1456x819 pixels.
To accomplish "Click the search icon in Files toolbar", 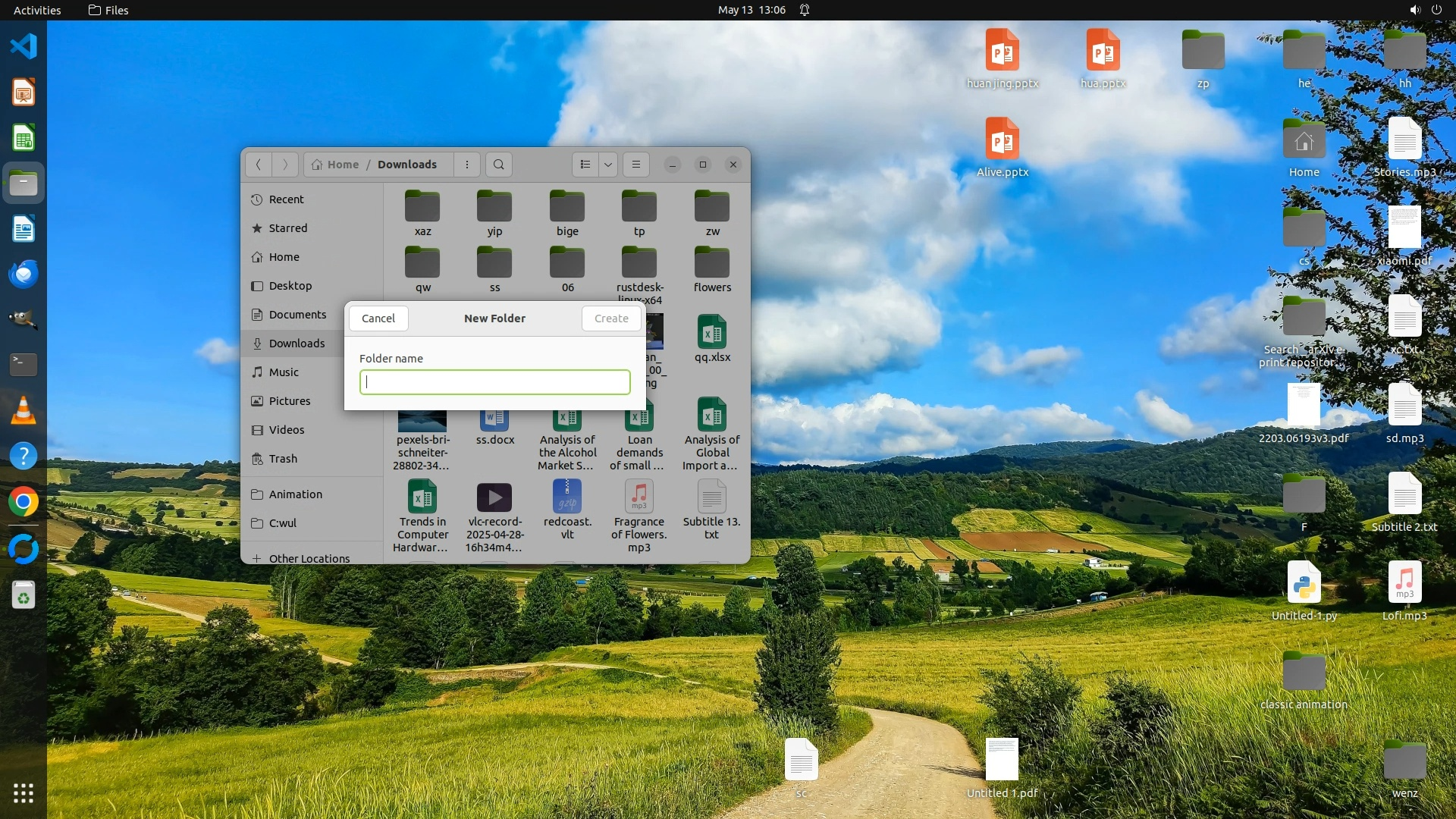I will [498, 165].
